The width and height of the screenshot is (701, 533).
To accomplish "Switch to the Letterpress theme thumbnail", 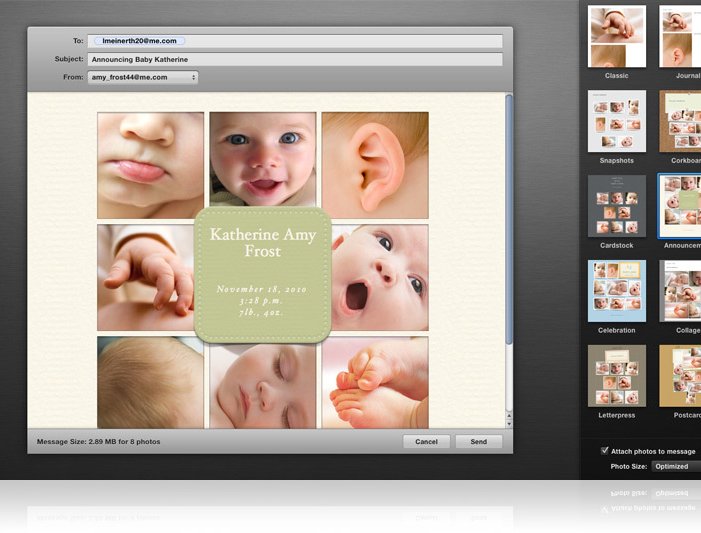I will tap(617, 376).
